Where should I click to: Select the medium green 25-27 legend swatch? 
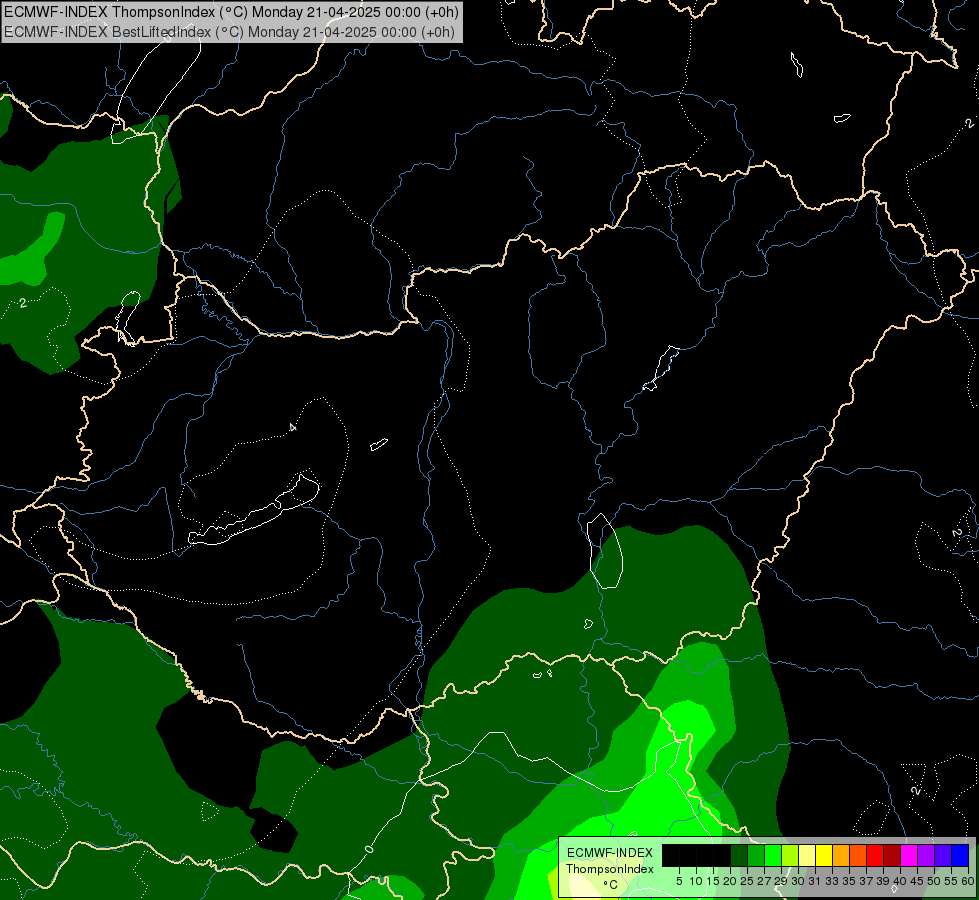pyautogui.click(x=755, y=855)
